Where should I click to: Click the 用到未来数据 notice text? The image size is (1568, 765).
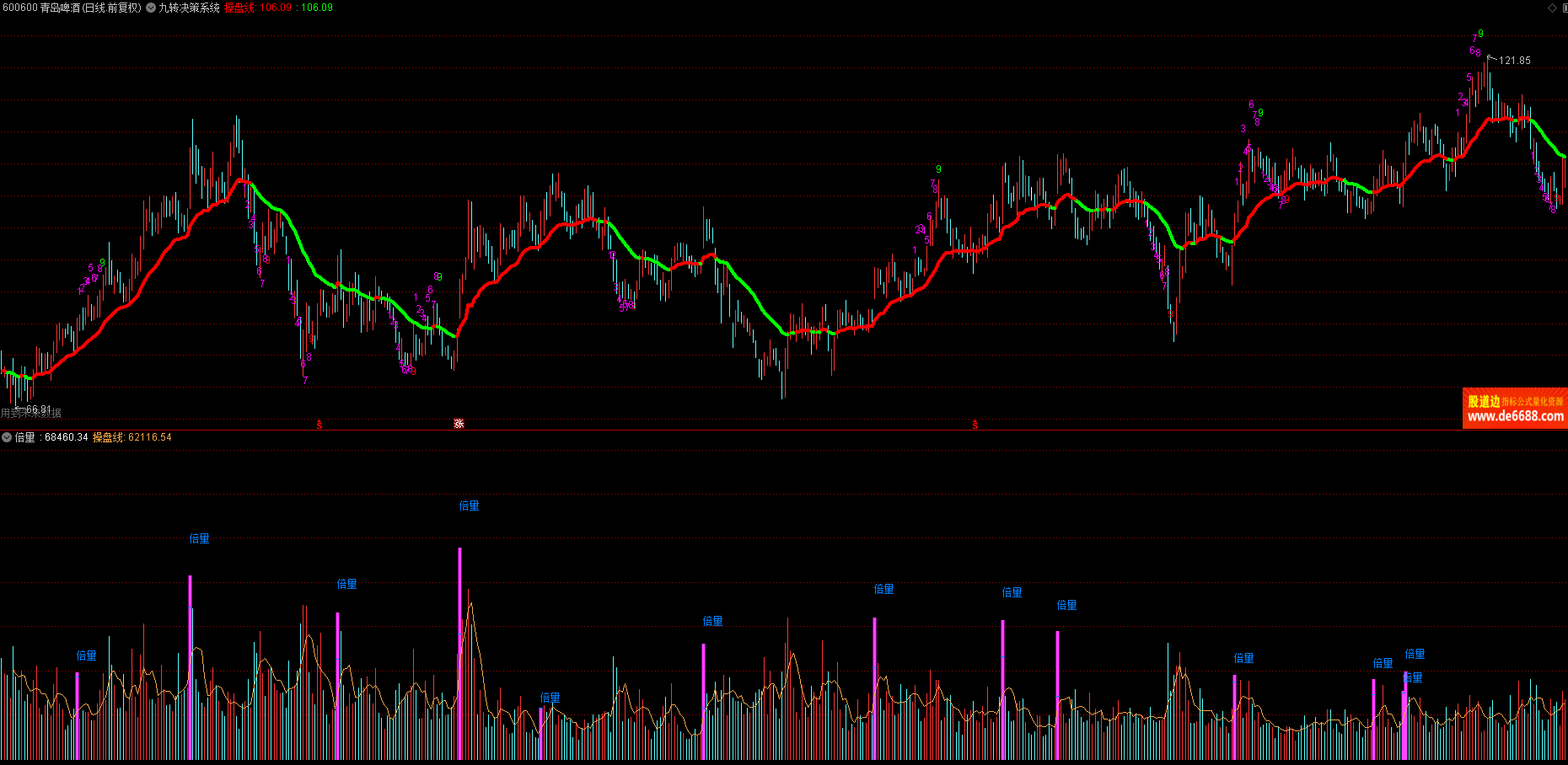[31, 414]
